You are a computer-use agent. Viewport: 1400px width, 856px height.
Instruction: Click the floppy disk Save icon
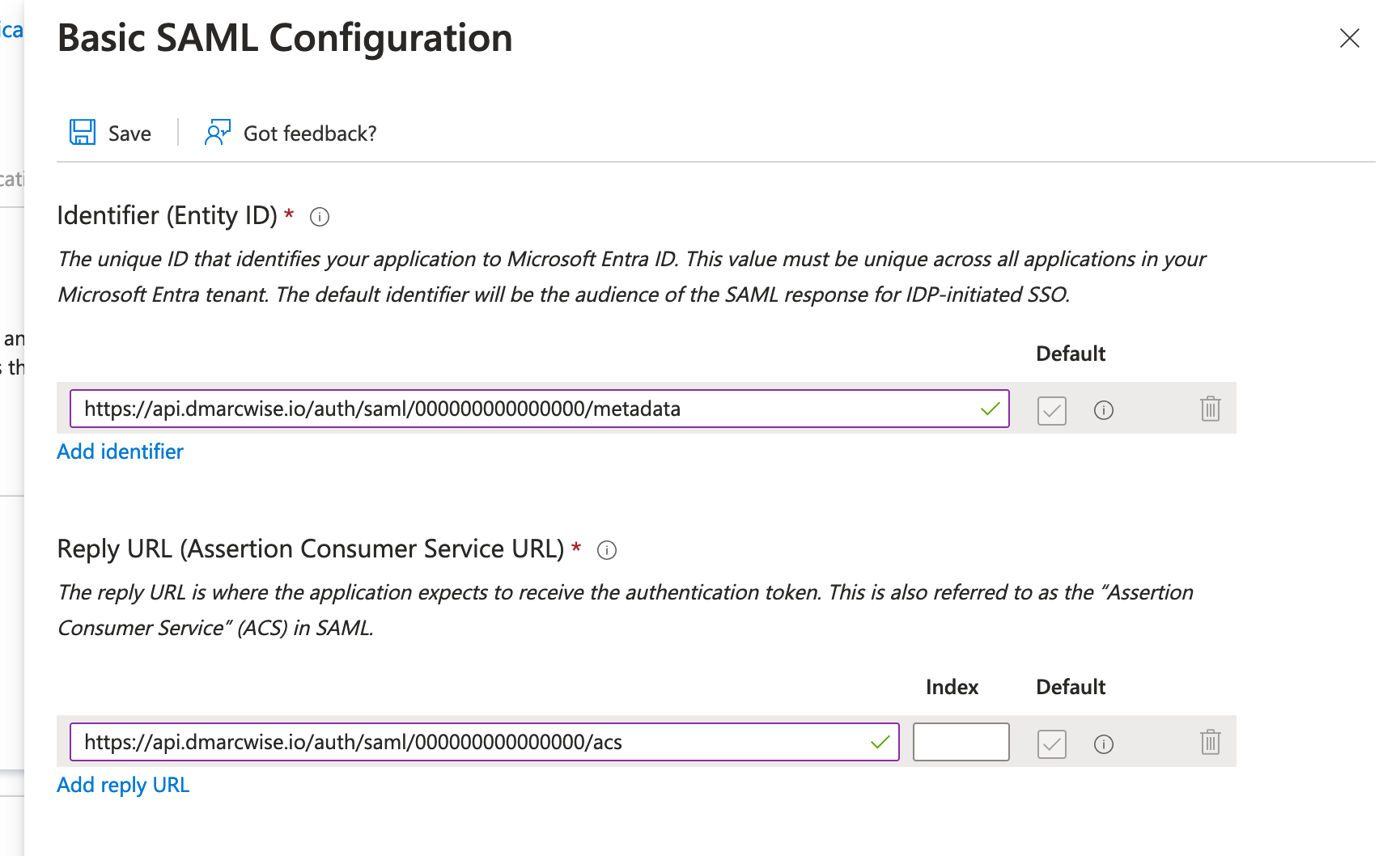(82, 132)
